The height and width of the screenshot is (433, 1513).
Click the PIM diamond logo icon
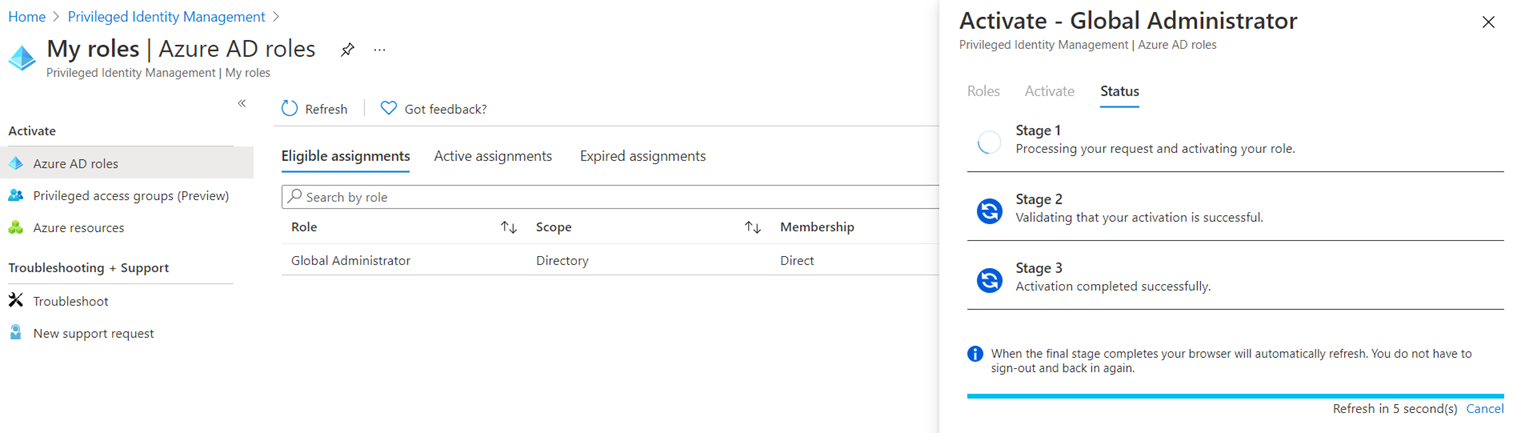22,59
